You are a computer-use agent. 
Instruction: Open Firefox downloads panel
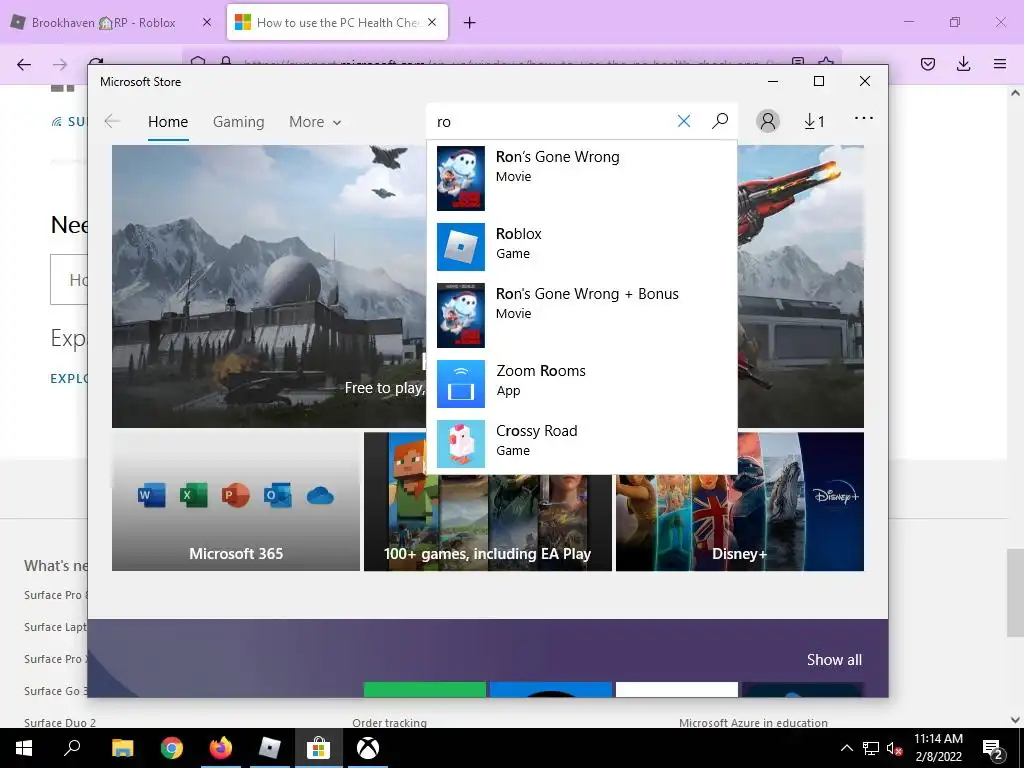[963, 64]
